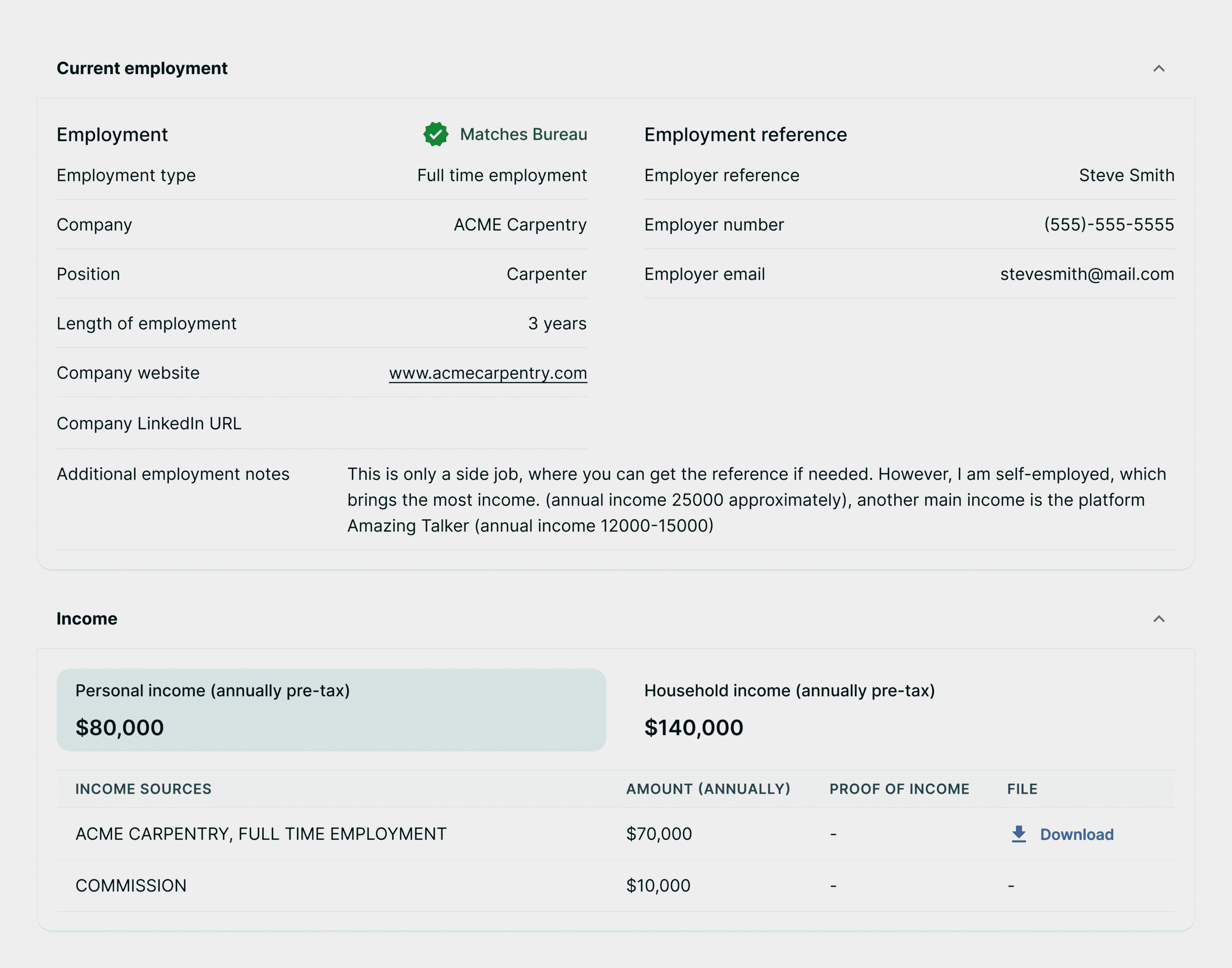The width and height of the screenshot is (1232, 968).
Task: Select the employer email stevesmith@mail.com
Action: click(x=1086, y=274)
